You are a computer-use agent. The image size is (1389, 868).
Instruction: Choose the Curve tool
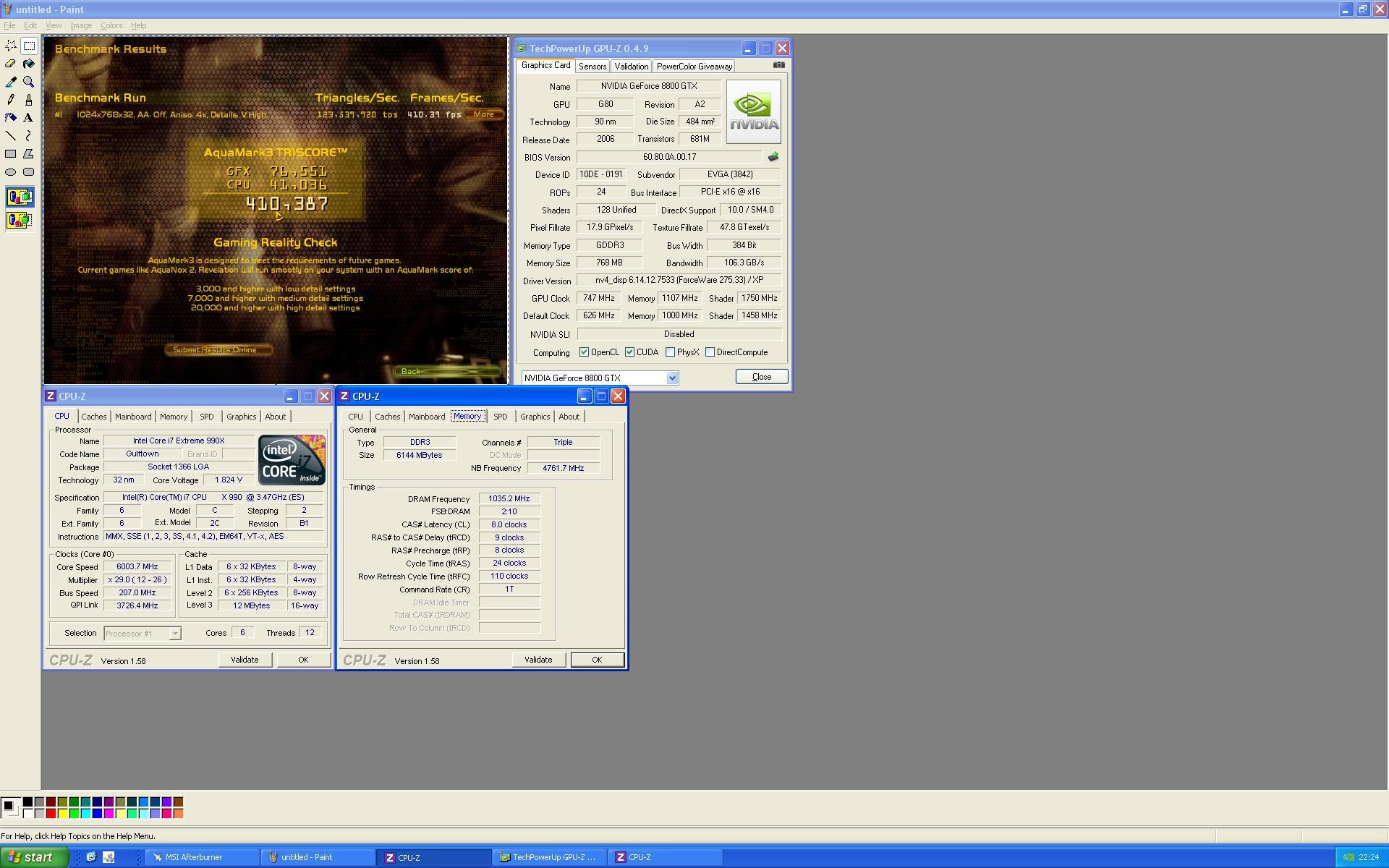coord(29,136)
